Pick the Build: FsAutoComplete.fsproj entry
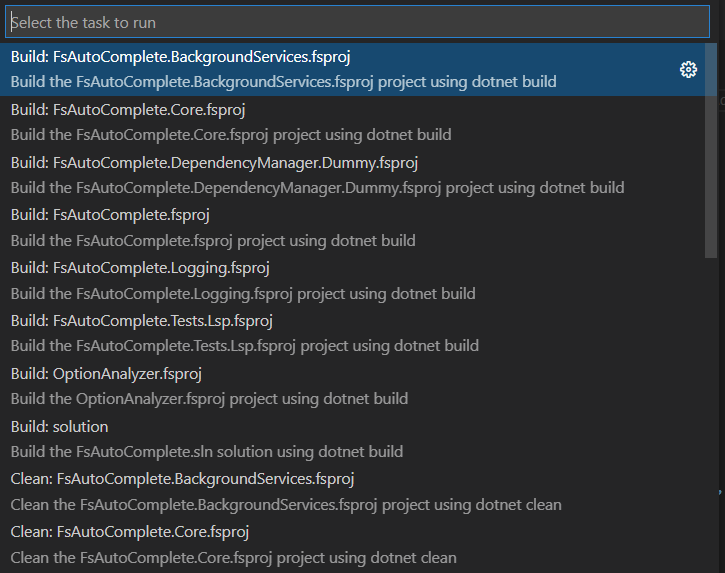 point(352,228)
